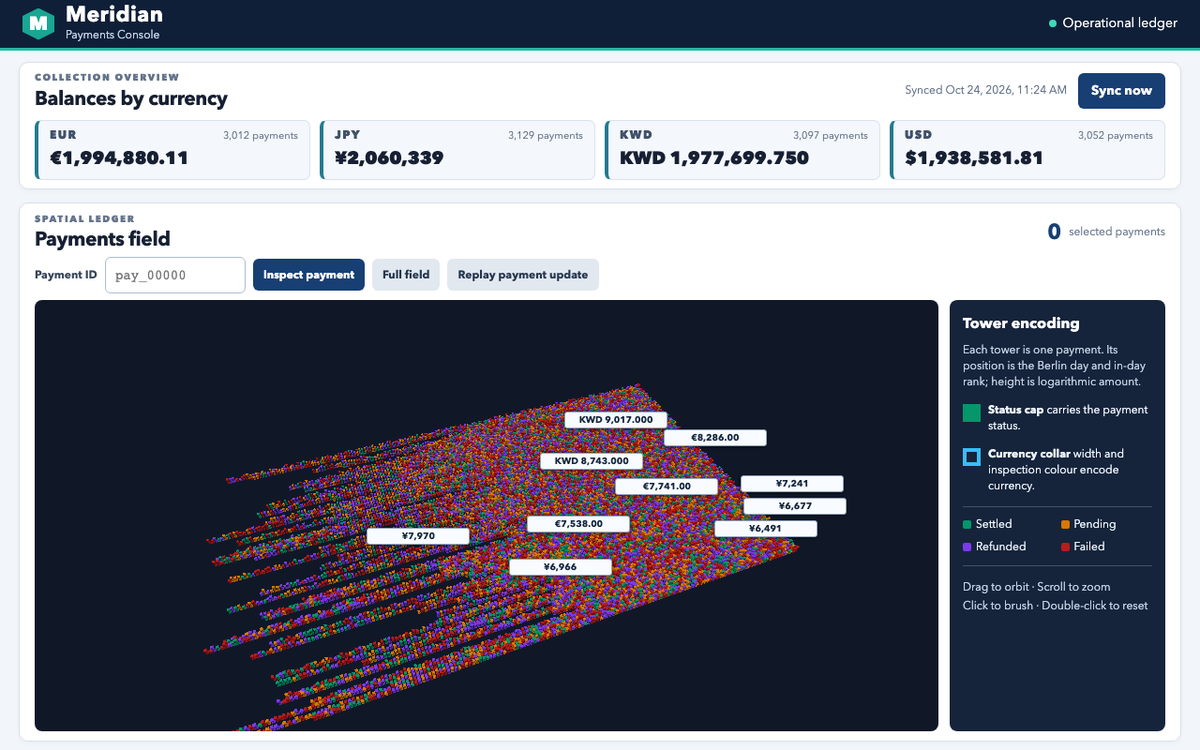Click Replay payment update

[523, 275]
